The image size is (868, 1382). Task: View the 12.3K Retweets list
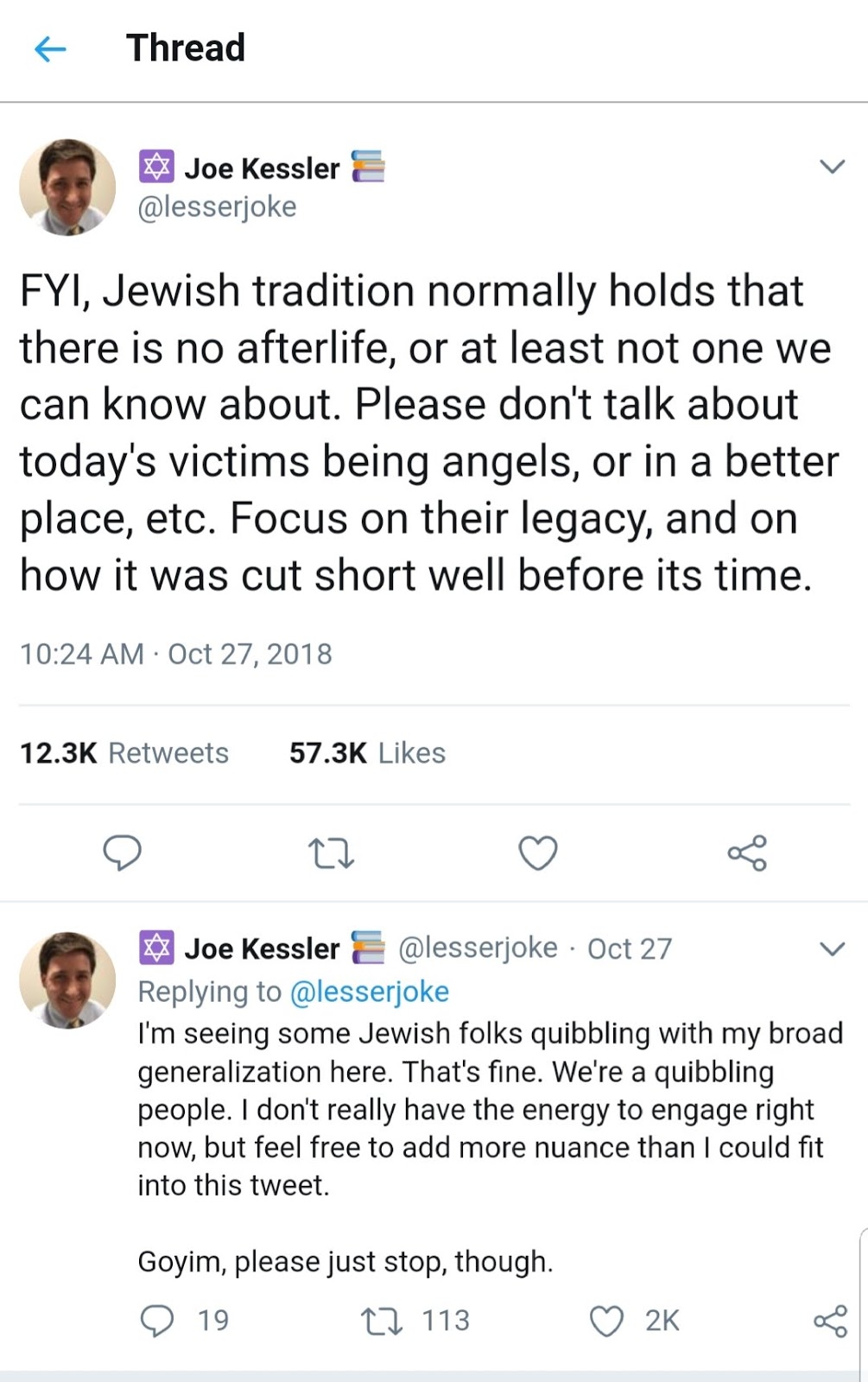(x=124, y=753)
